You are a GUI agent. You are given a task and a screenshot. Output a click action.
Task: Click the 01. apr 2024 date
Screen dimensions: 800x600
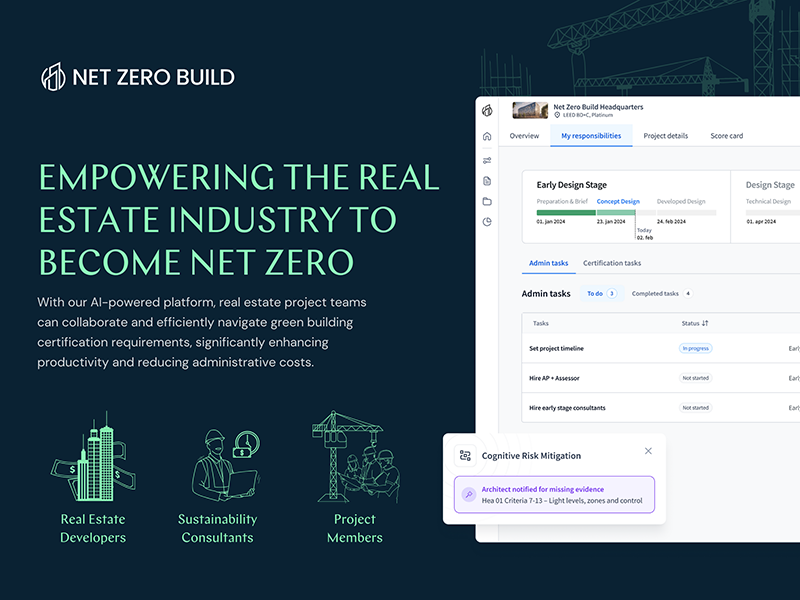(761, 222)
